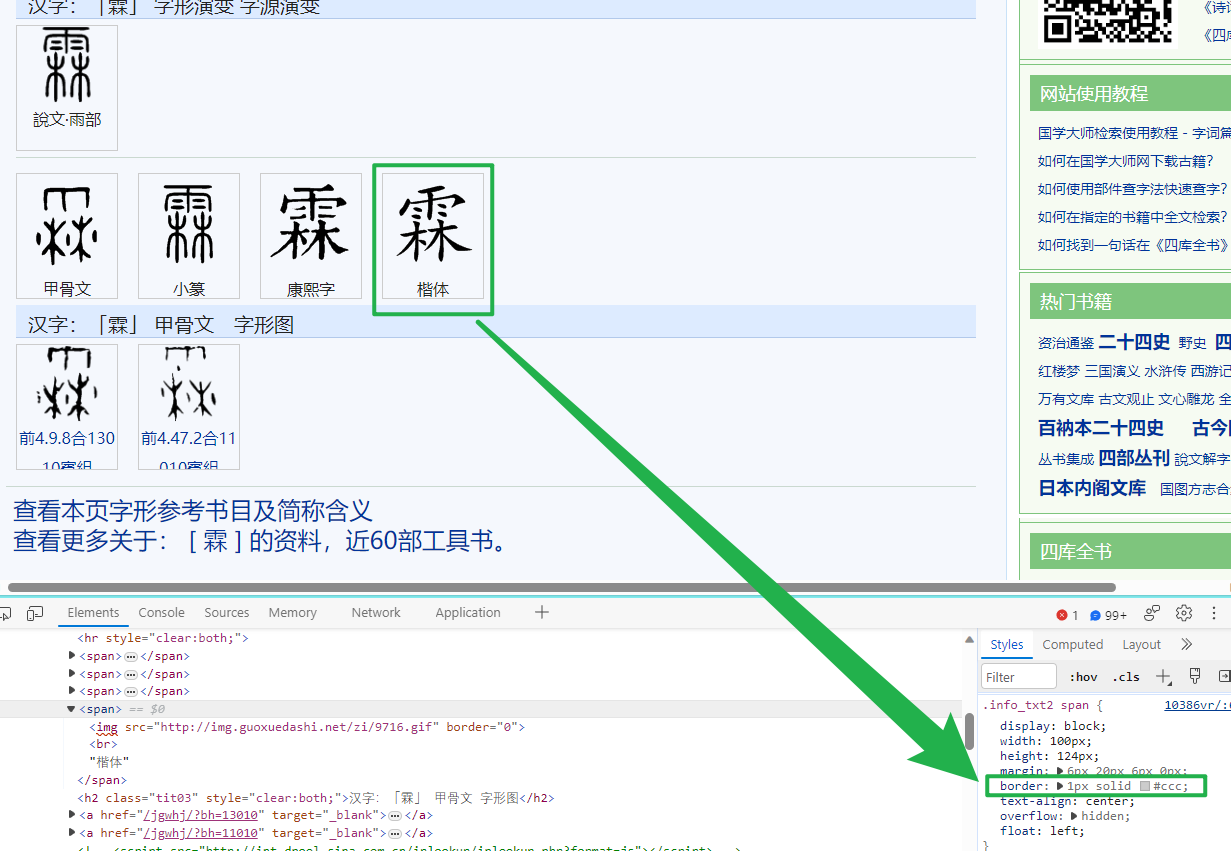Click the 康熙字 glyph thumbnail
Screen dimensions: 1231x851
[311, 236]
